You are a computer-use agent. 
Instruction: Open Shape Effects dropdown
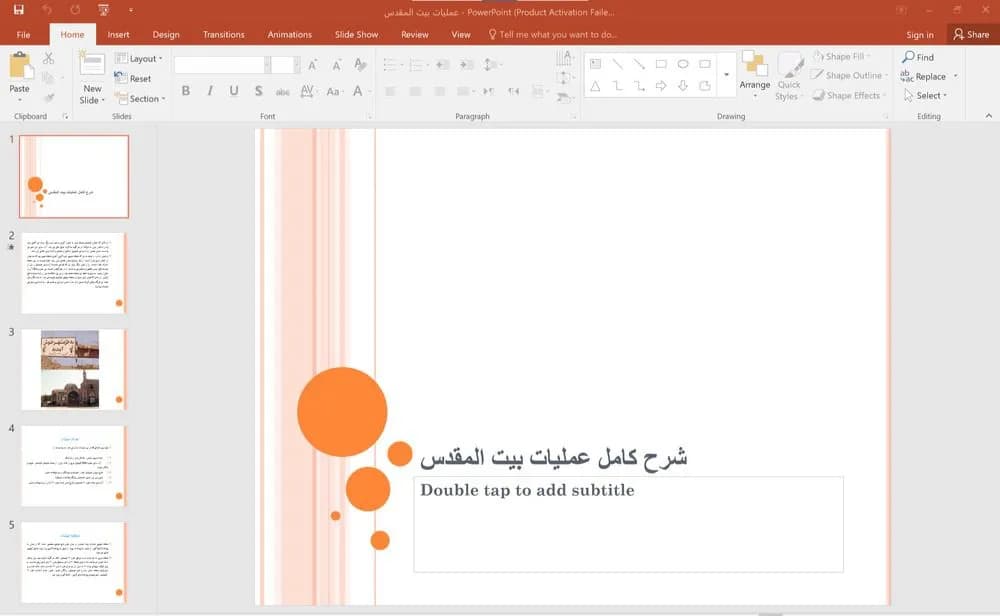pos(849,96)
